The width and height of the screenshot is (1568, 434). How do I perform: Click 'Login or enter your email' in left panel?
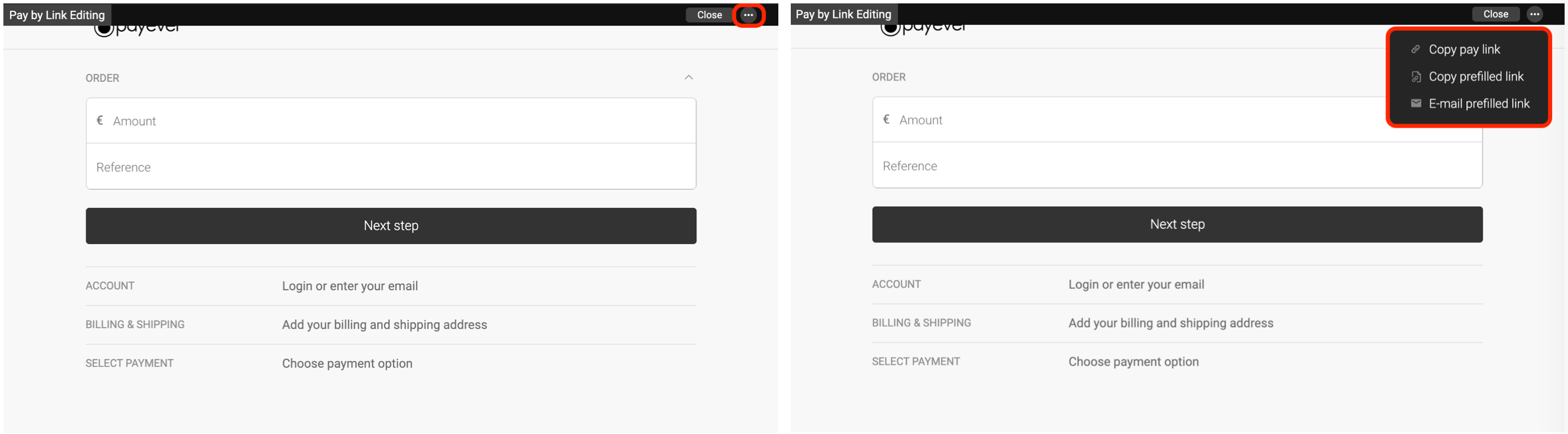350,286
